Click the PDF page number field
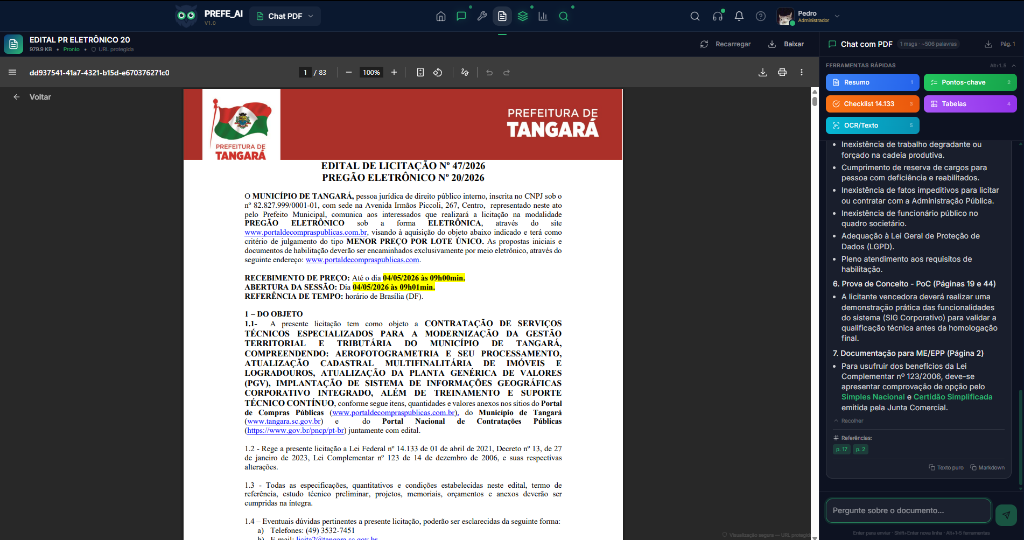Viewport: 1024px width, 540px height. click(x=305, y=72)
